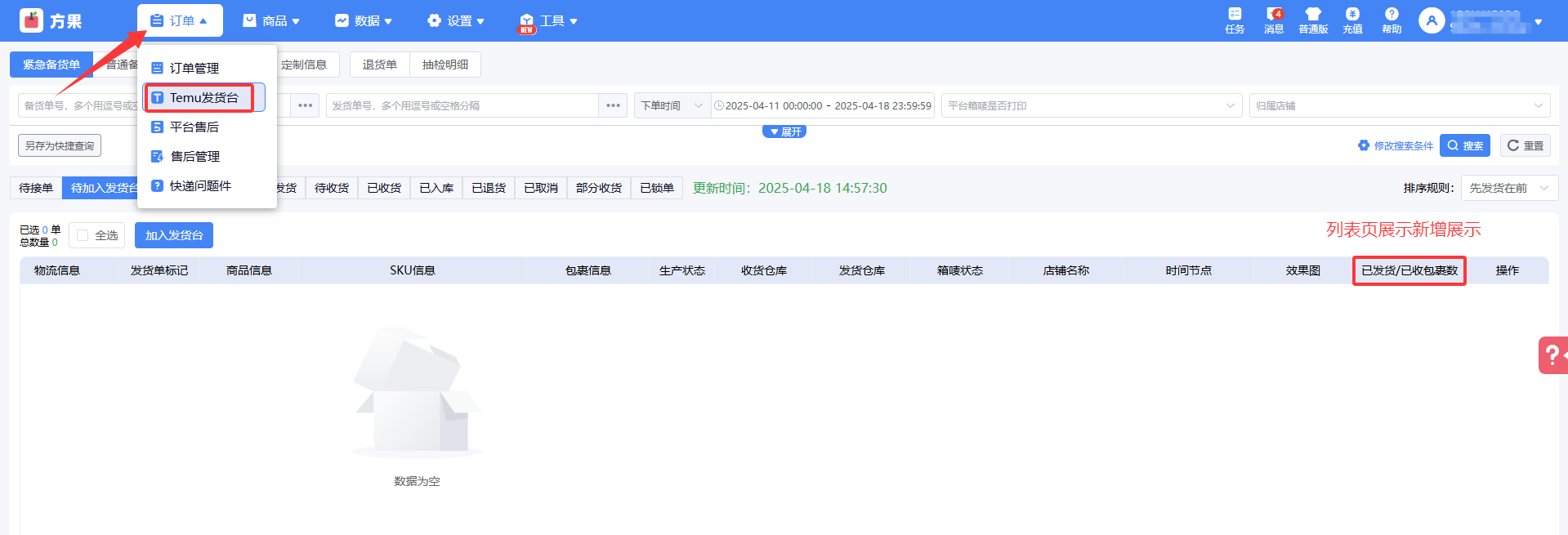
Task: Click the red floating help icon
Action: coord(1552,355)
